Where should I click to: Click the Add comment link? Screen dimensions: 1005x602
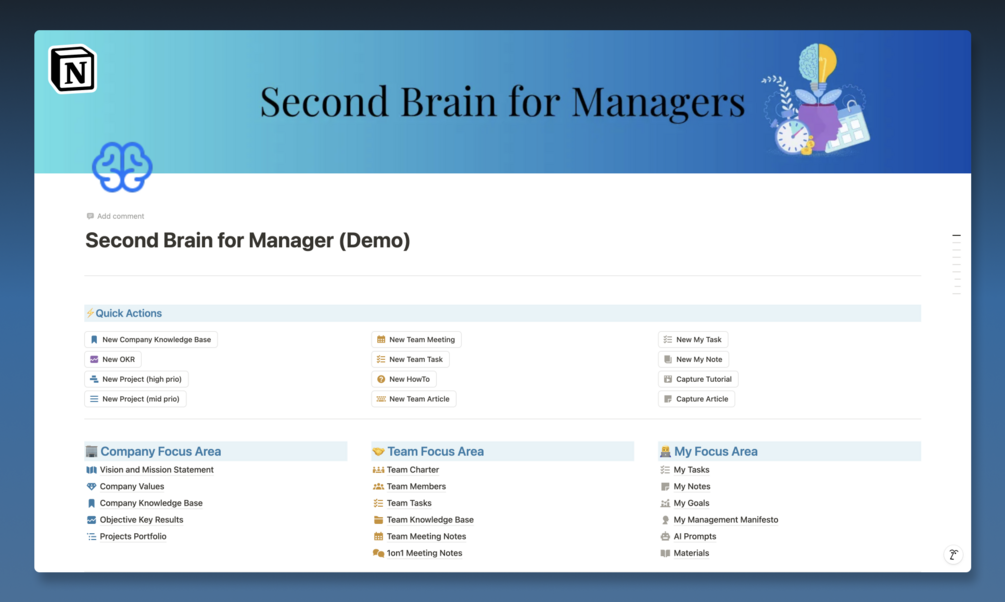click(x=115, y=216)
